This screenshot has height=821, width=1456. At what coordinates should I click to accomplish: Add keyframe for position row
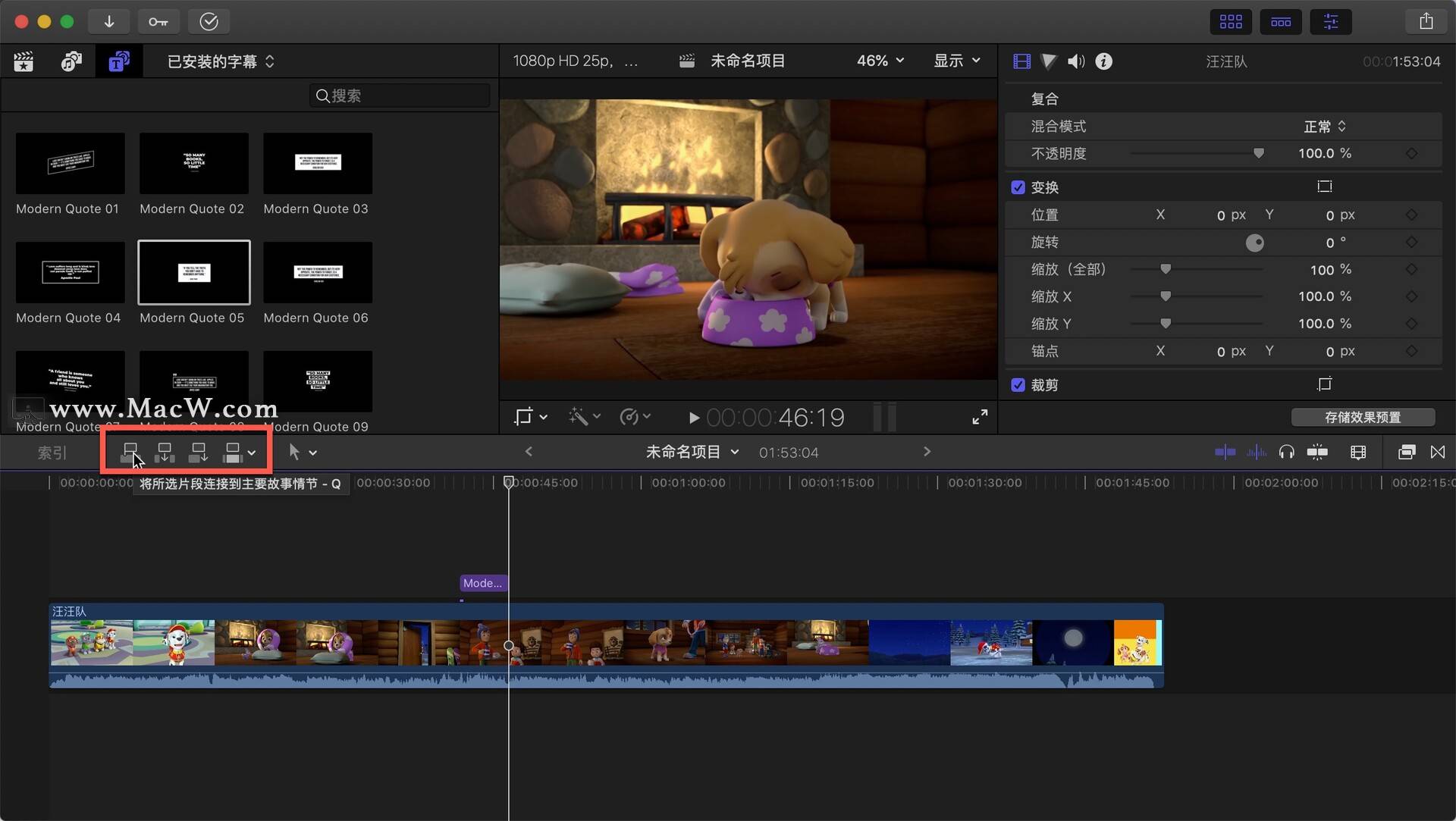(x=1411, y=215)
